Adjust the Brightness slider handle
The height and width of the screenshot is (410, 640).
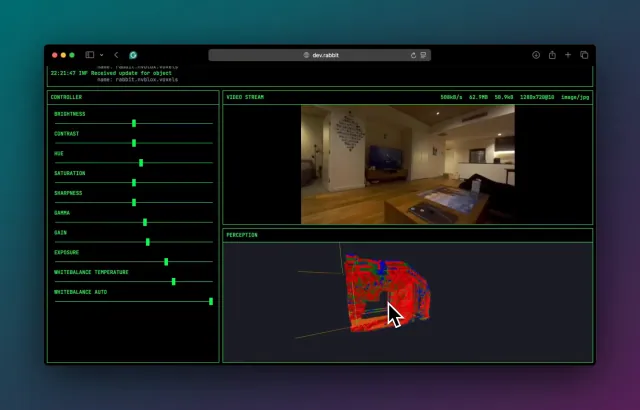(x=134, y=123)
